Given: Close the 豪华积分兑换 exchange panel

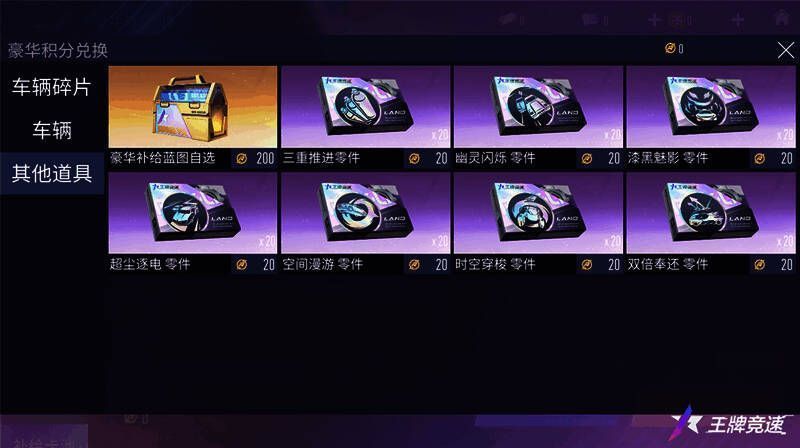Looking at the screenshot, I should [x=786, y=50].
